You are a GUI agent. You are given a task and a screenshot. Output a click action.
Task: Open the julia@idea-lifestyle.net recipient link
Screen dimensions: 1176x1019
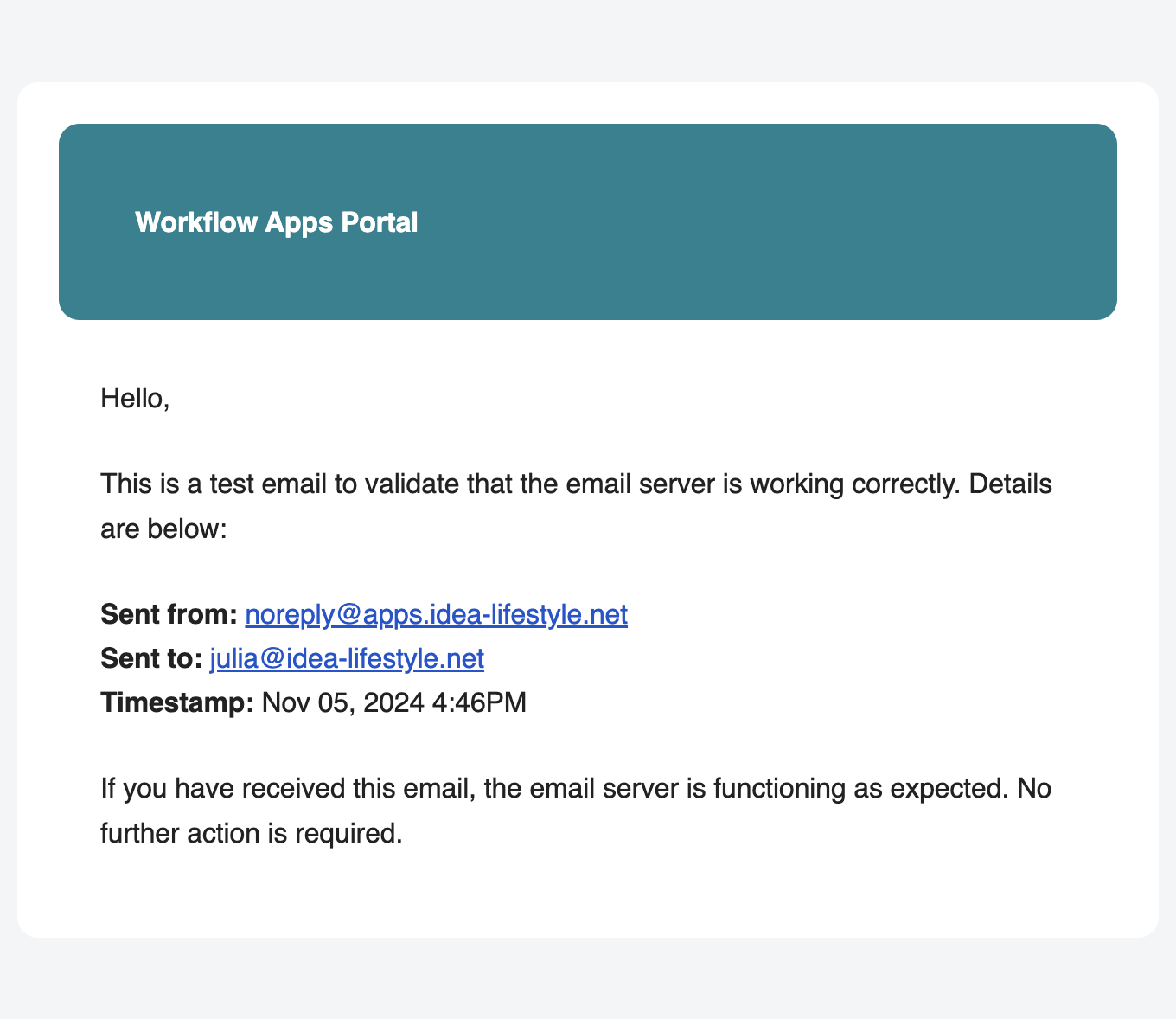click(x=346, y=658)
